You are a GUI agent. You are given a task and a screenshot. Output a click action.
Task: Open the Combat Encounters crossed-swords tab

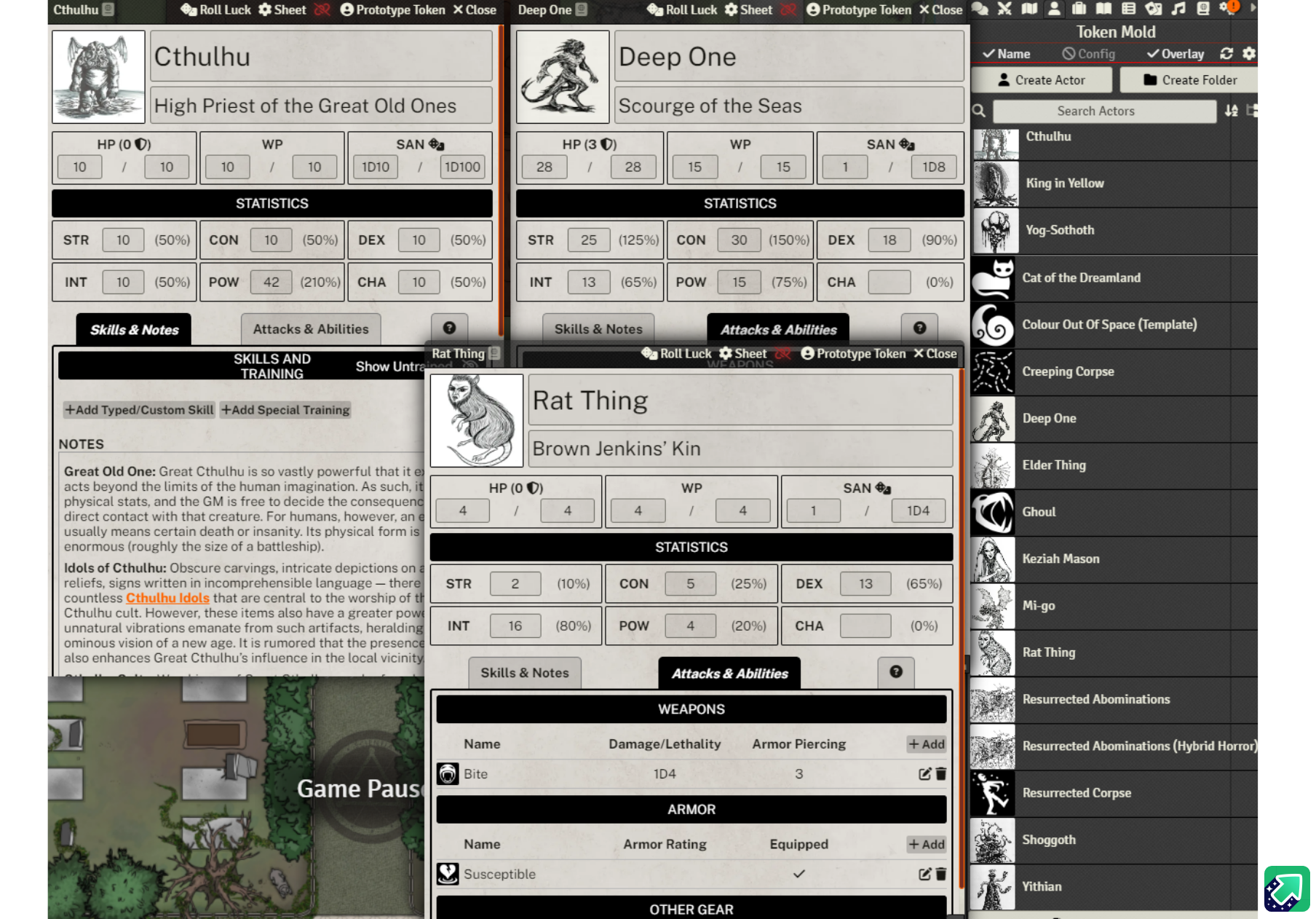1004,9
